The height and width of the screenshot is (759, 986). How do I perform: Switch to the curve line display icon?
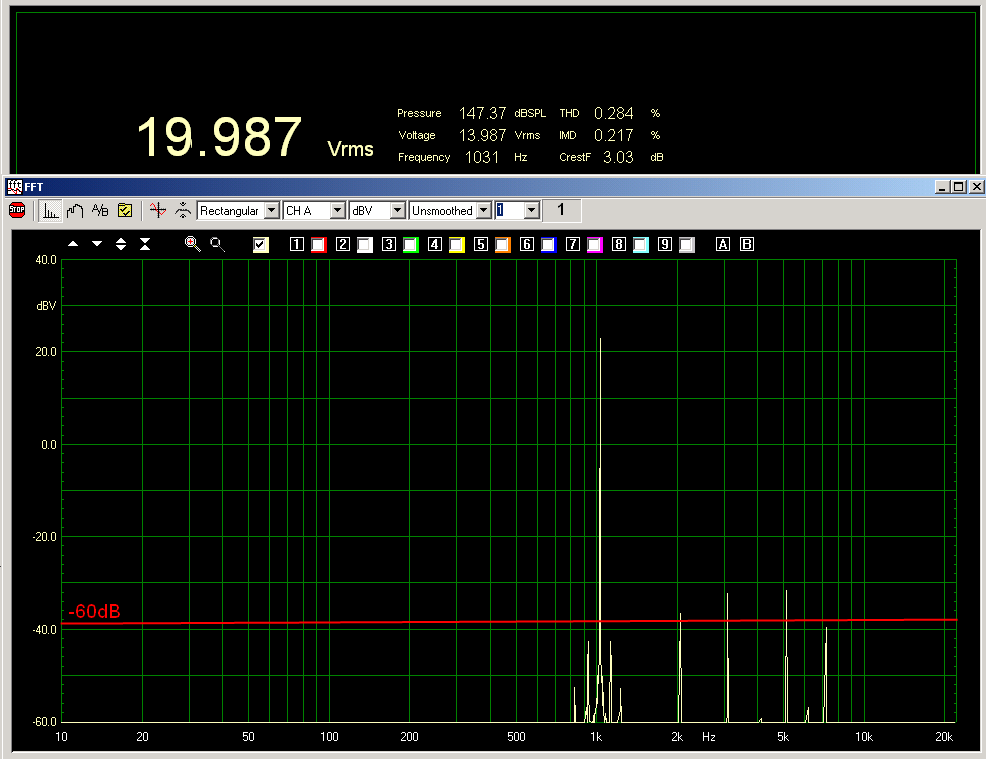pyautogui.click(x=75, y=211)
